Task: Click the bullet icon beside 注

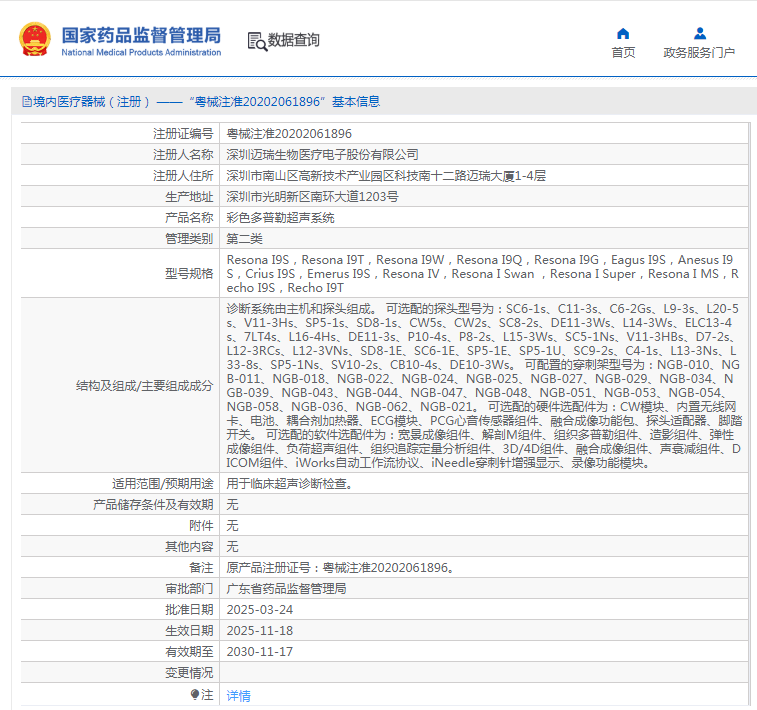Action: (x=195, y=694)
